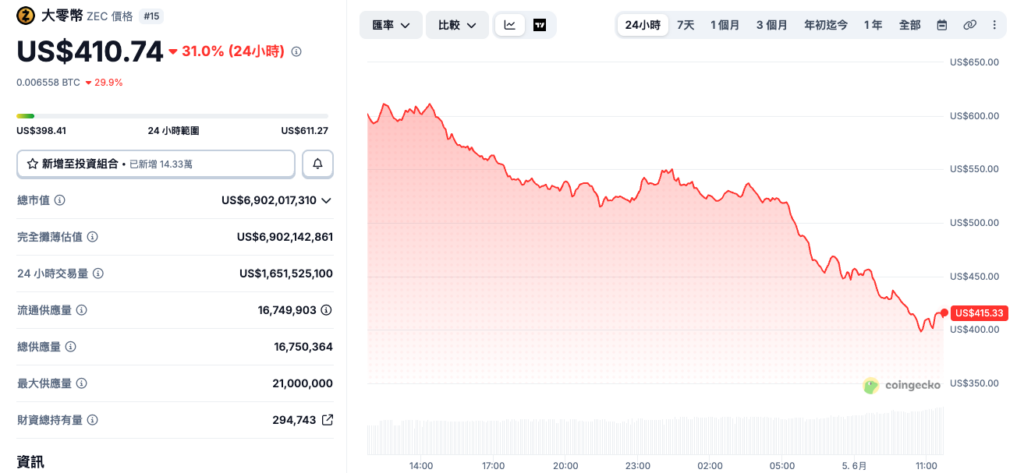1024x473 pixels.
Task: Copy chart link via chain icon
Action: tap(969, 25)
